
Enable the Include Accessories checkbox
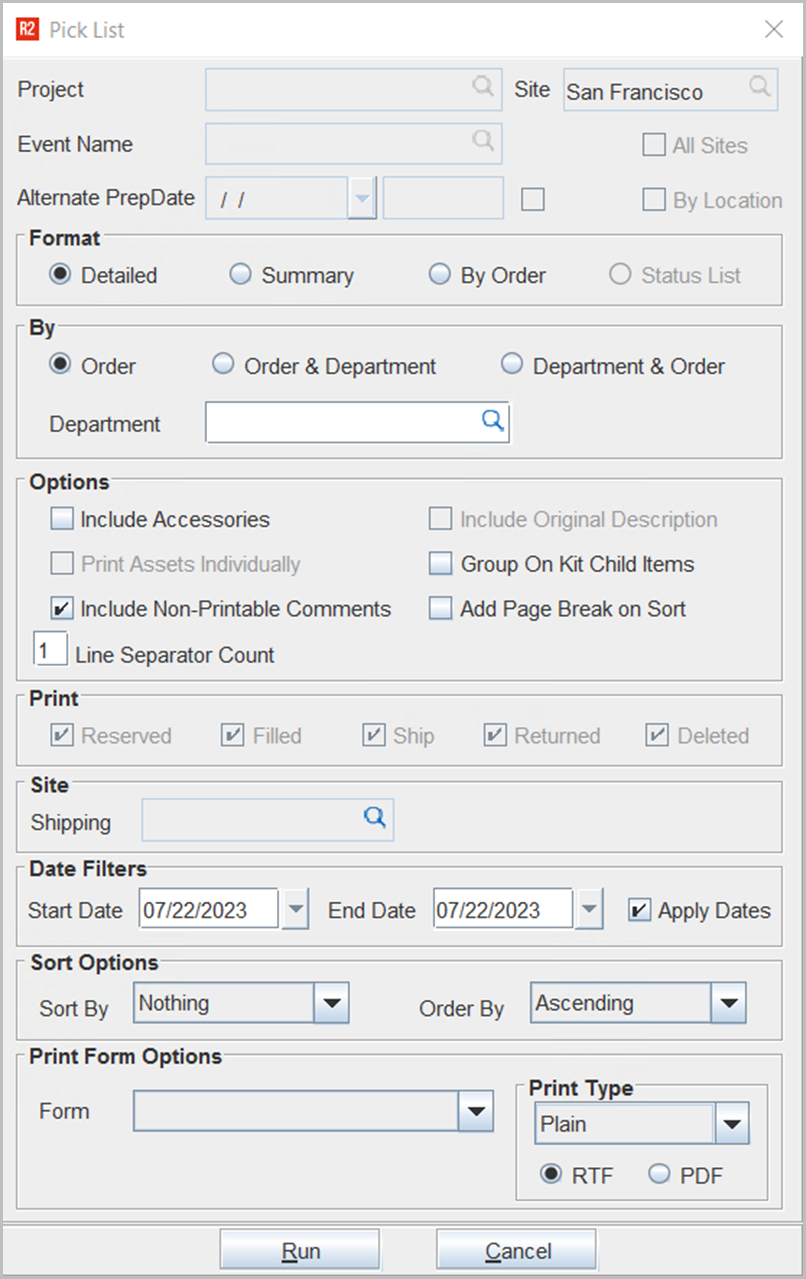[x=63, y=519]
